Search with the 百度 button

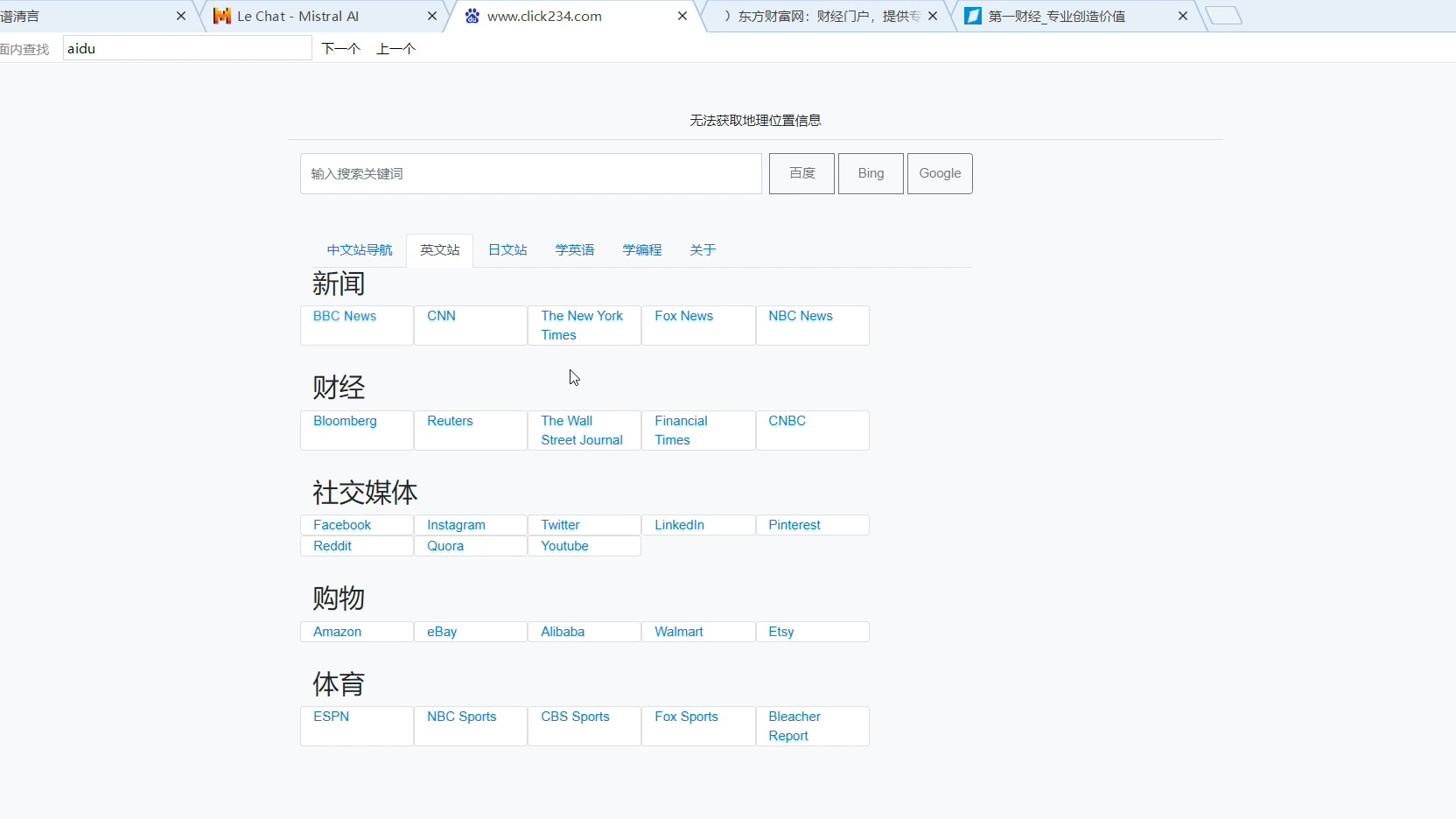pos(801,173)
